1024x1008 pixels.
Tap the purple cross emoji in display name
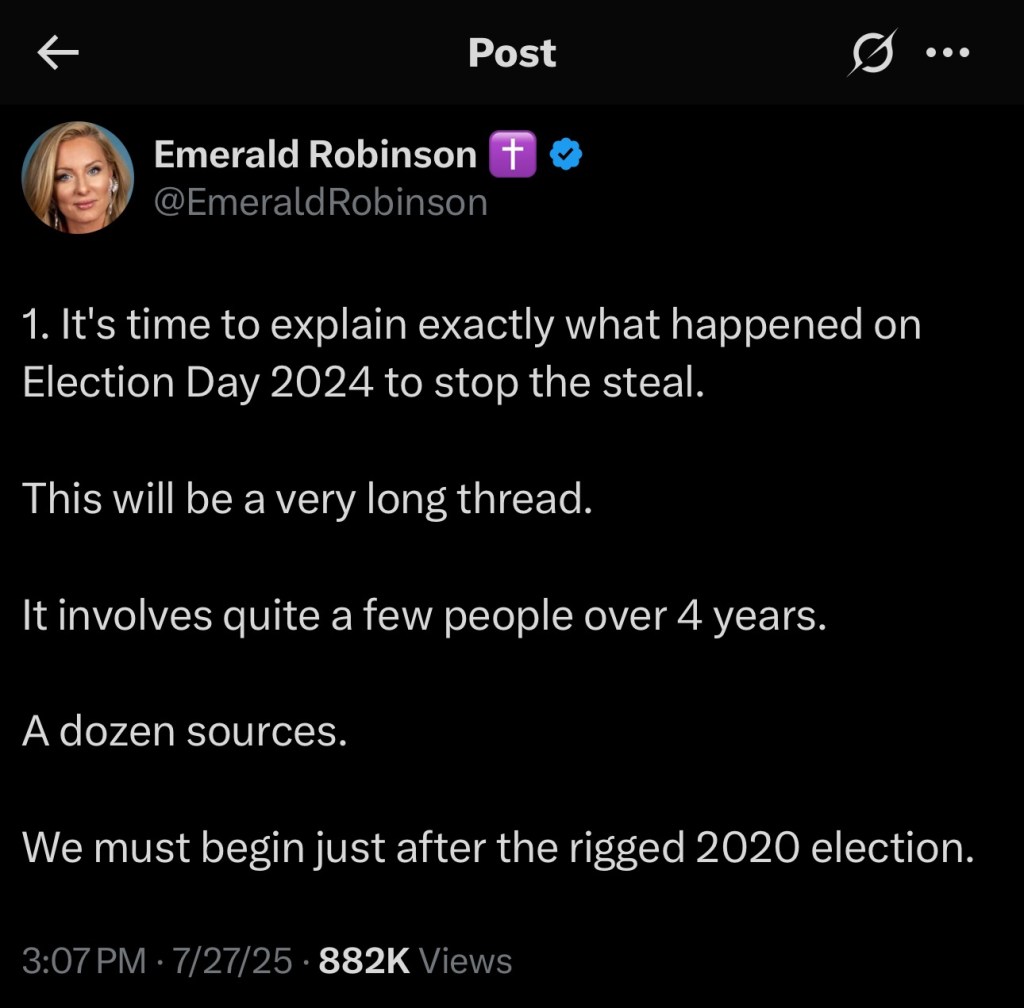[x=512, y=153]
